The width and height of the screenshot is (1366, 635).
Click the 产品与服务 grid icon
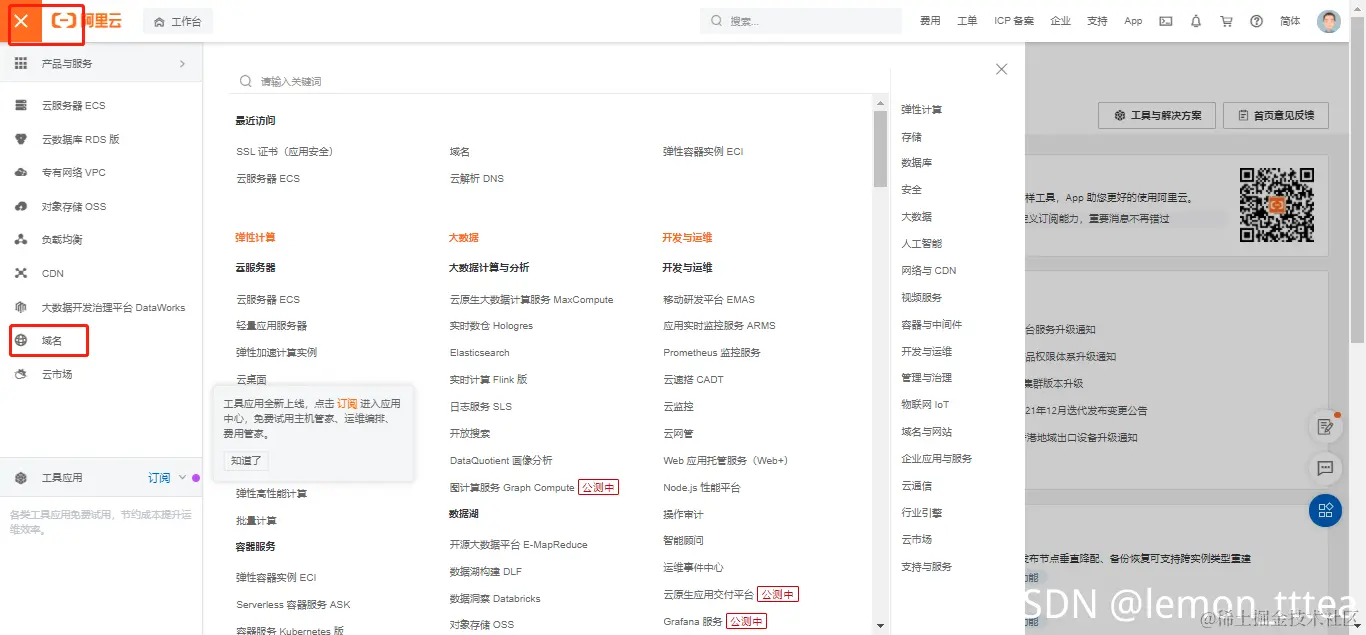(x=21, y=63)
